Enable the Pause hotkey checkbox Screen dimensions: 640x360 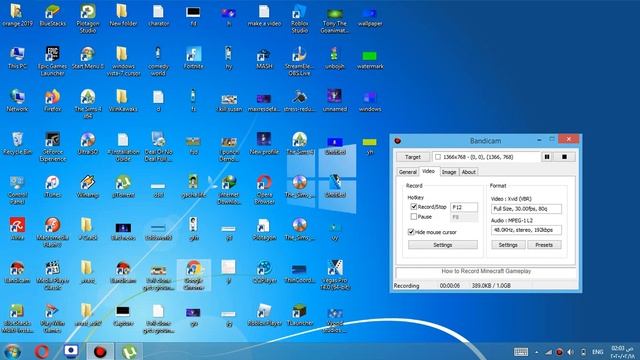(413, 217)
